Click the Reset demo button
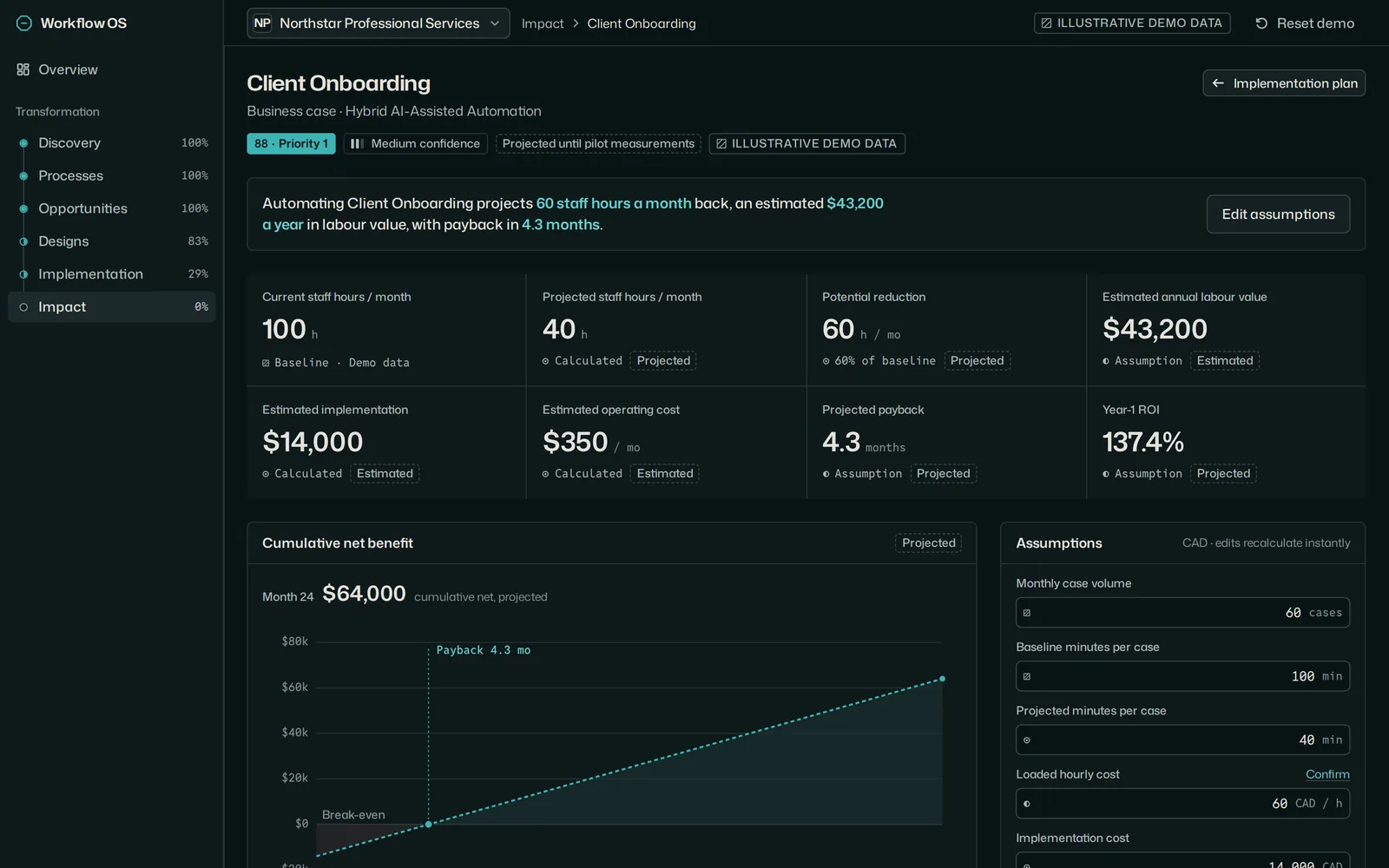This screenshot has width=1389, height=868. coord(1305,23)
